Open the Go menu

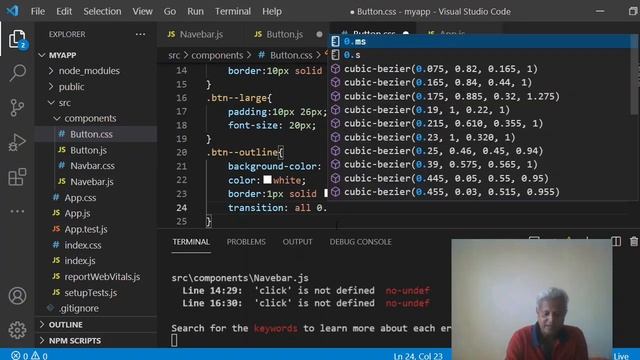click(x=170, y=11)
